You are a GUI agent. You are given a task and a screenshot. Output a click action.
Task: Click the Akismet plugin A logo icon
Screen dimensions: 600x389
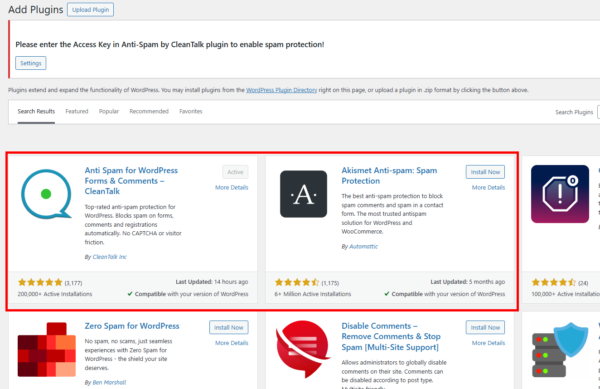303,194
